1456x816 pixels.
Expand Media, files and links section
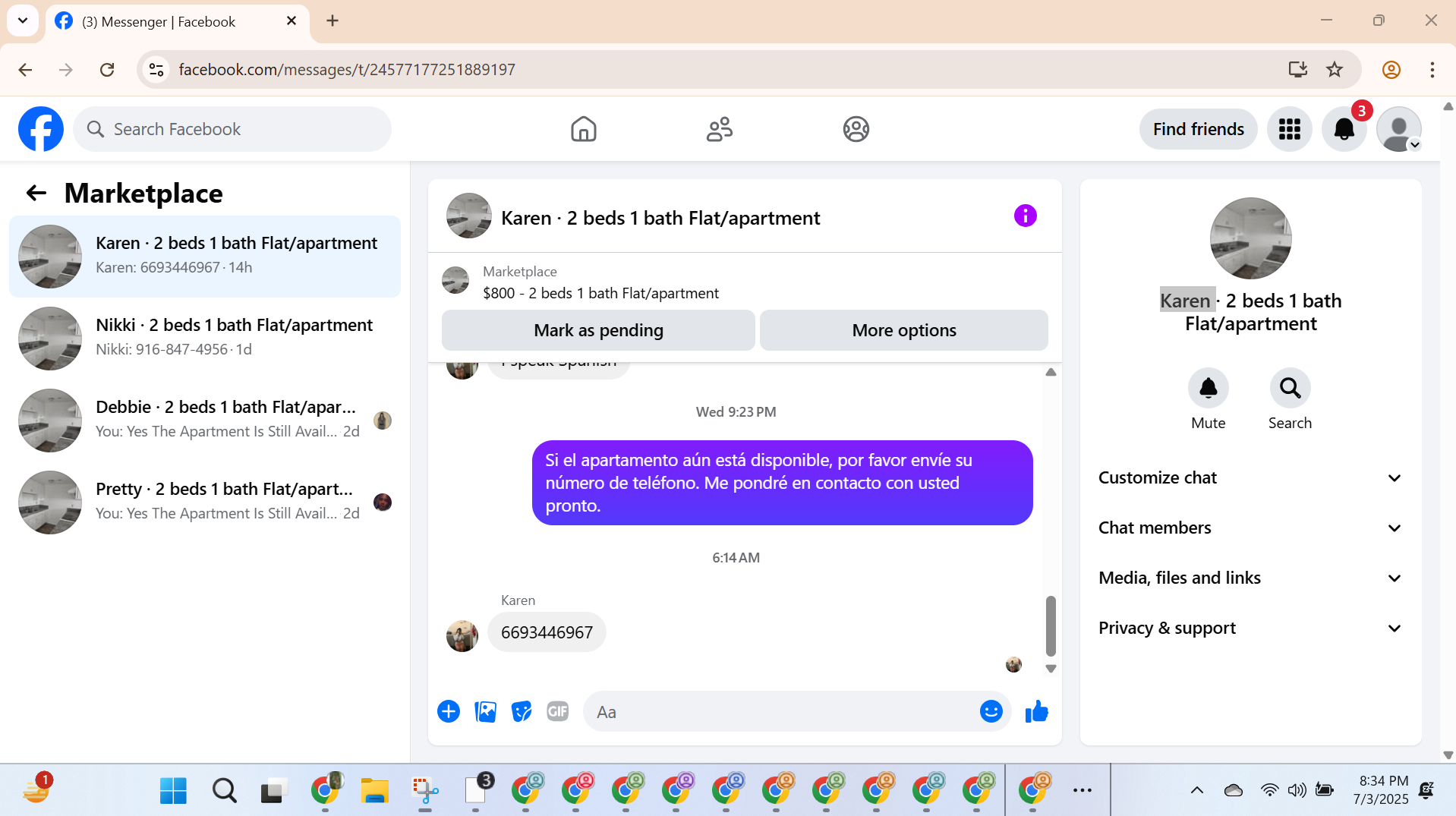pyautogui.click(x=1250, y=578)
